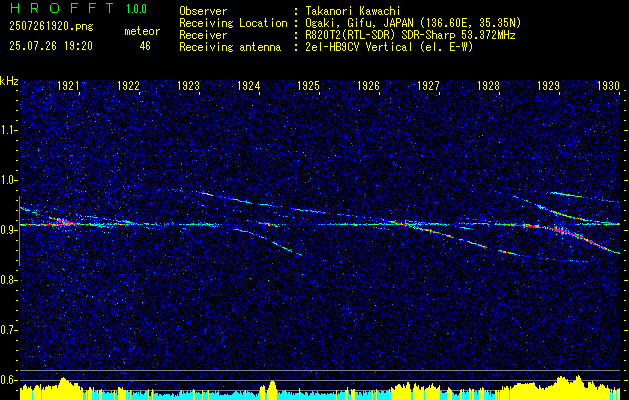Click the 1926 time marker

[x=368, y=85]
